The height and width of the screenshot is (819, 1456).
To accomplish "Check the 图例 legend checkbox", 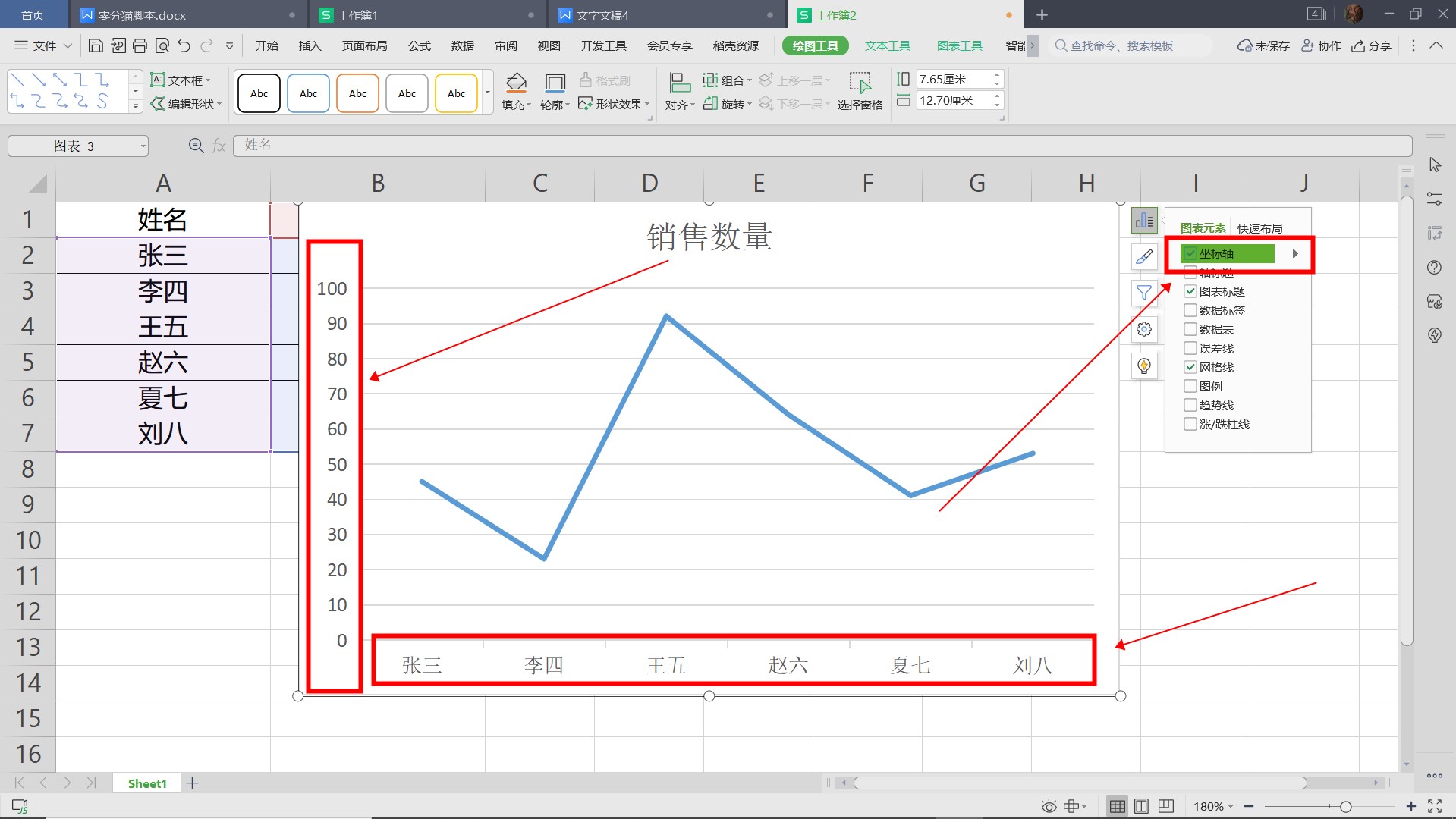I will tap(1190, 386).
